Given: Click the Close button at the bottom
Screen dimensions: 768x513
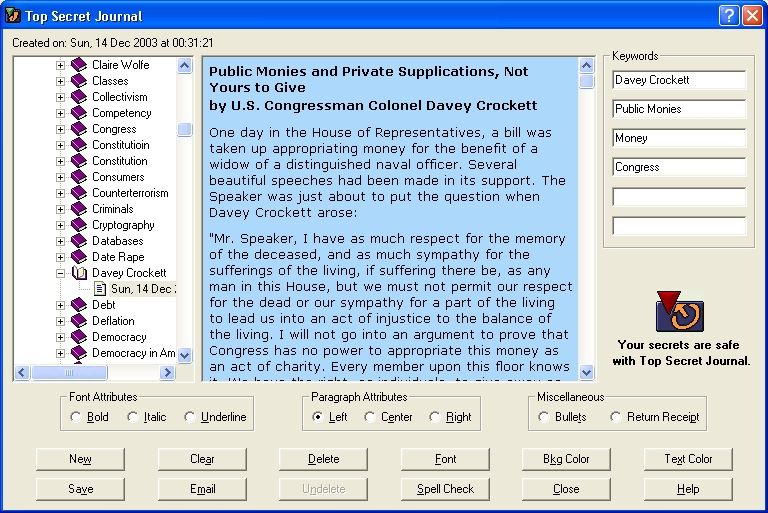Looking at the screenshot, I should point(566,489).
